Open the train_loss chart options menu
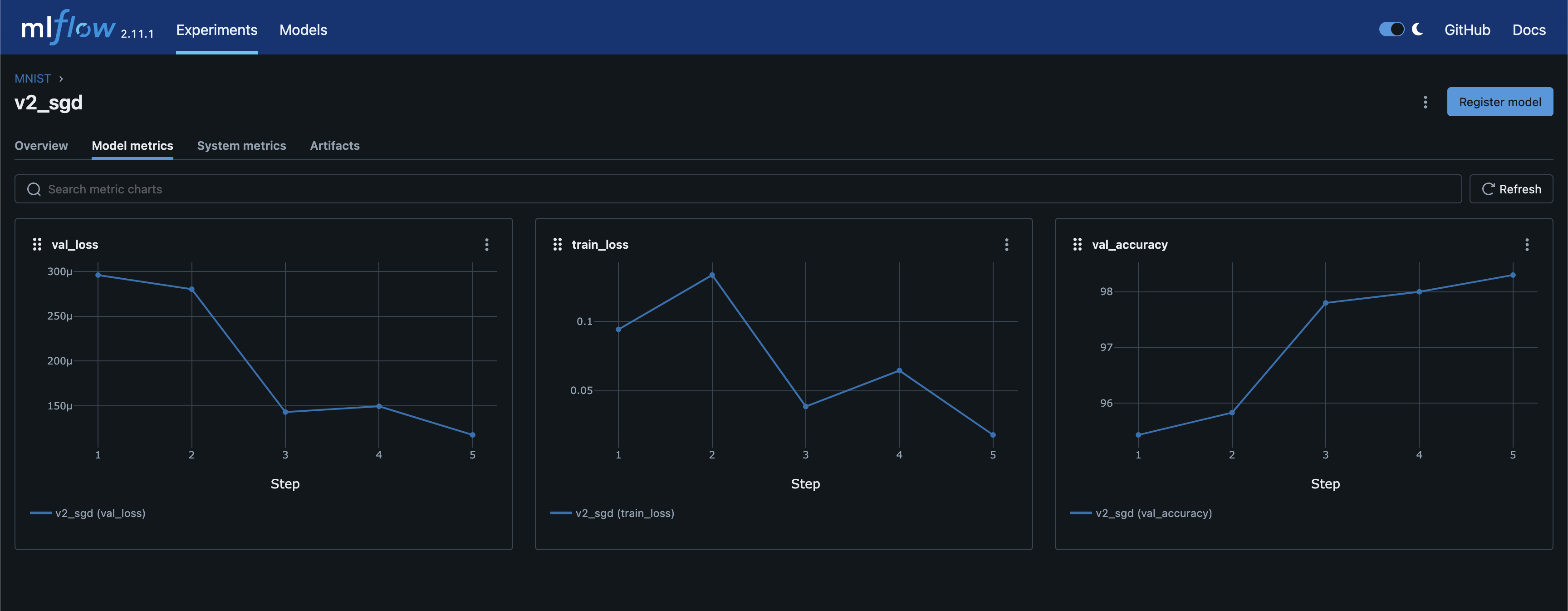The width and height of the screenshot is (1568, 611). [x=1006, y=244]
